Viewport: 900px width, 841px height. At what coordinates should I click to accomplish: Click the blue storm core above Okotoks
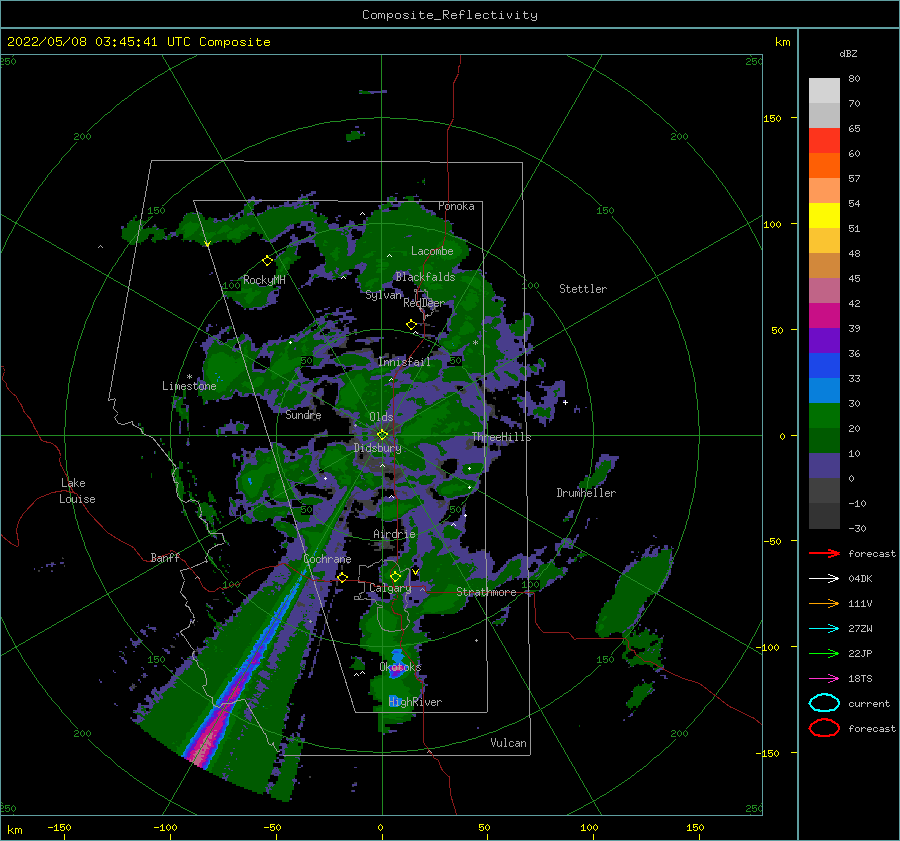[397, 658]
